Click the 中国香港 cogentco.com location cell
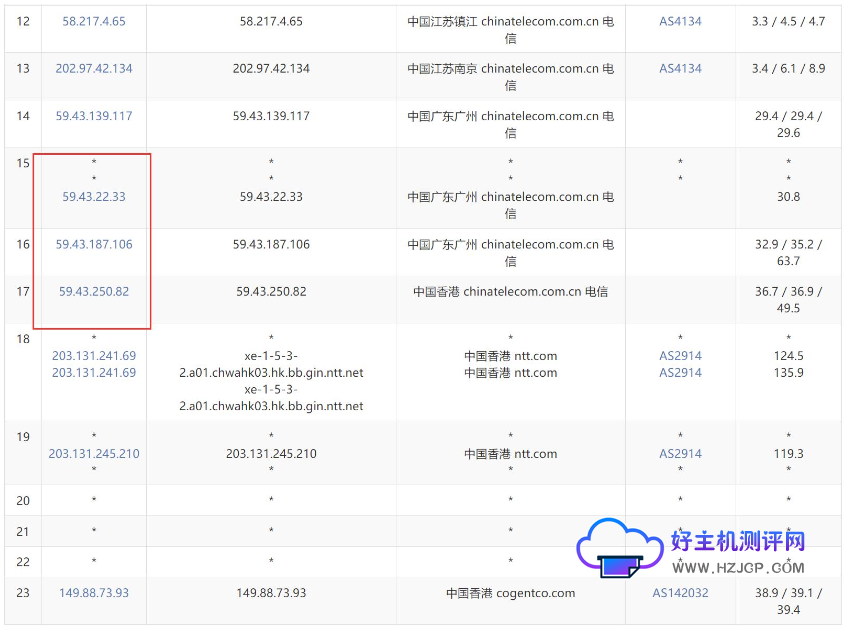This screenshot has height=628, width=846. pos(510,593)
